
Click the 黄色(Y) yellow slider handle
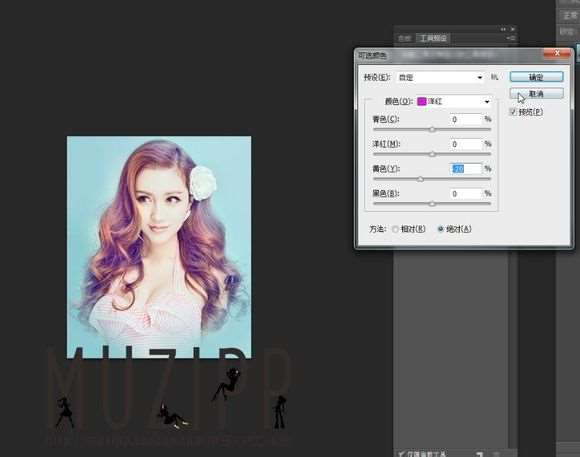(x=420, y=179)
